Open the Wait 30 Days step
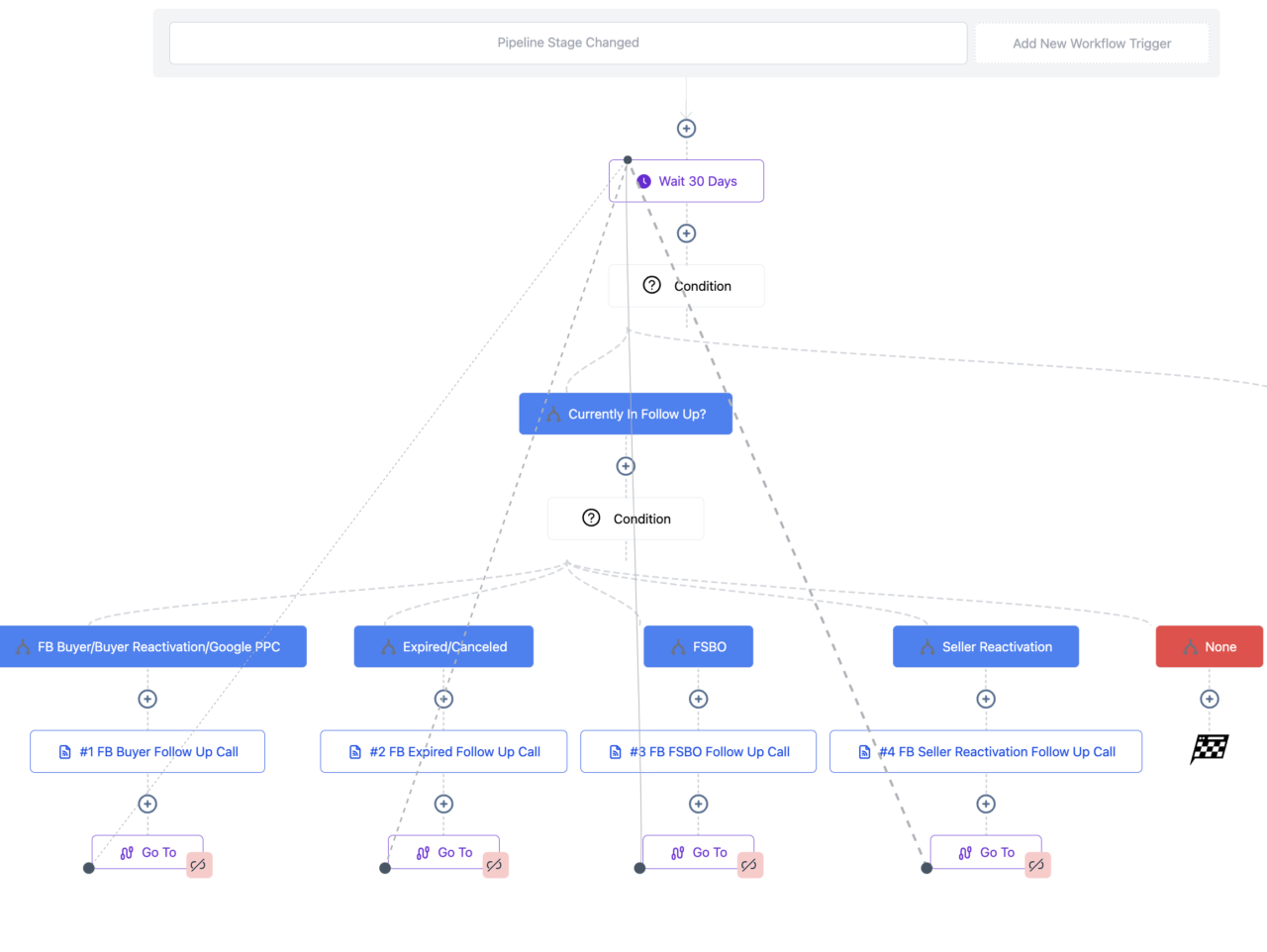This screenshot has height=952, width=1267. pyautogui.click(x=697, y=181)
